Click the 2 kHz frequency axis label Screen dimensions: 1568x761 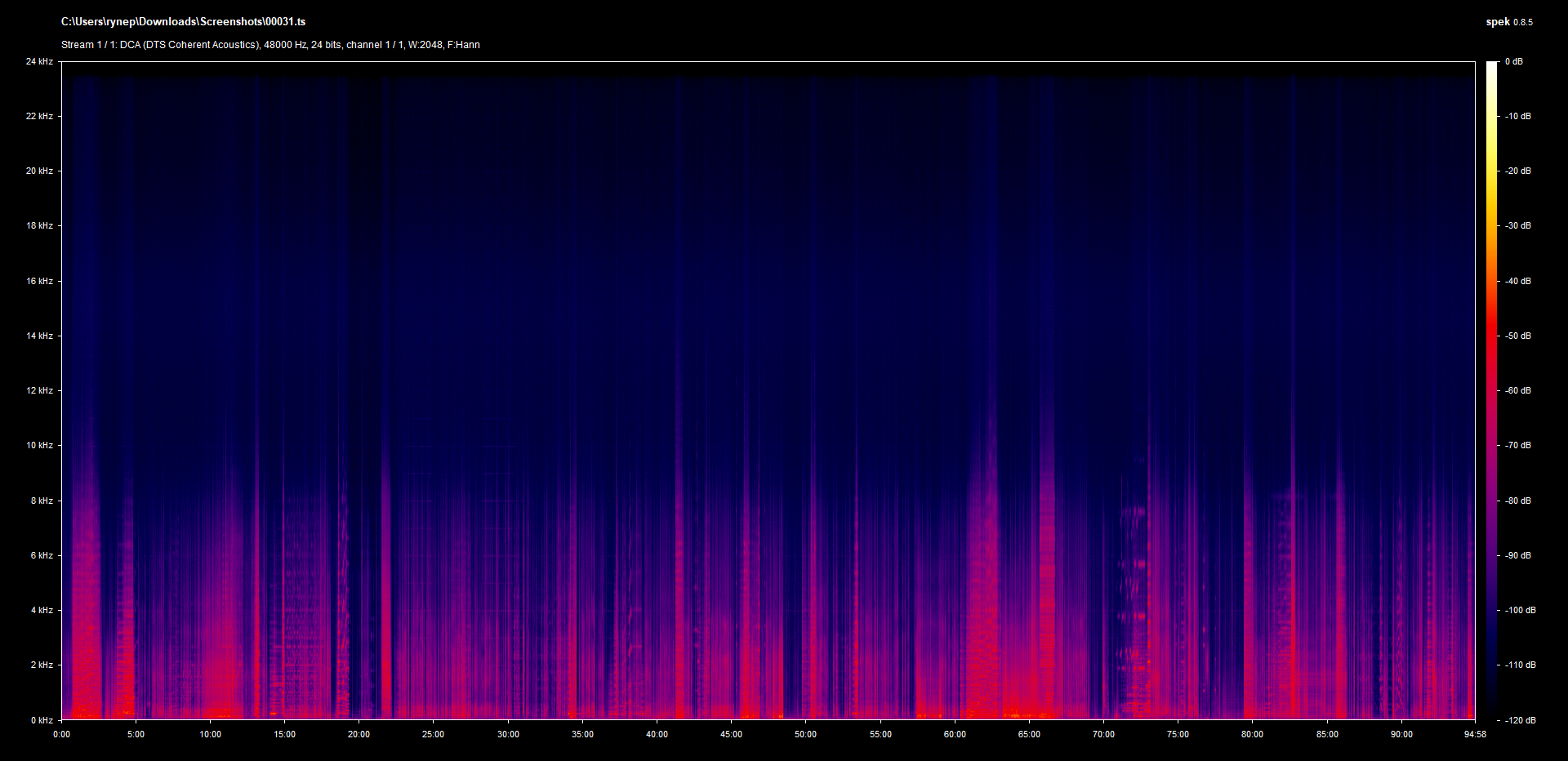click(x=42, y=665)
